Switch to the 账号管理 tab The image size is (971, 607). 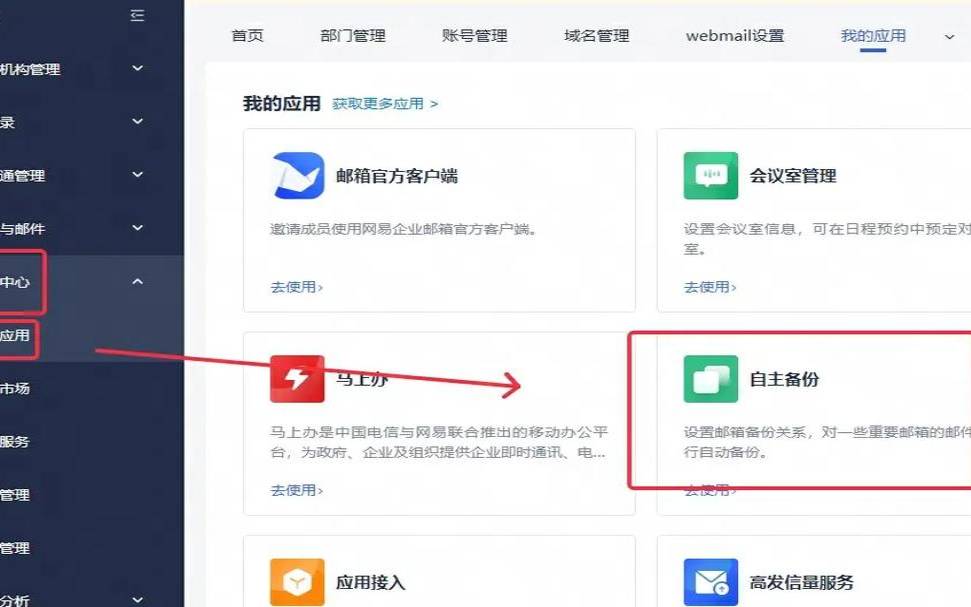pyautogui.click(x=475, y=35)
